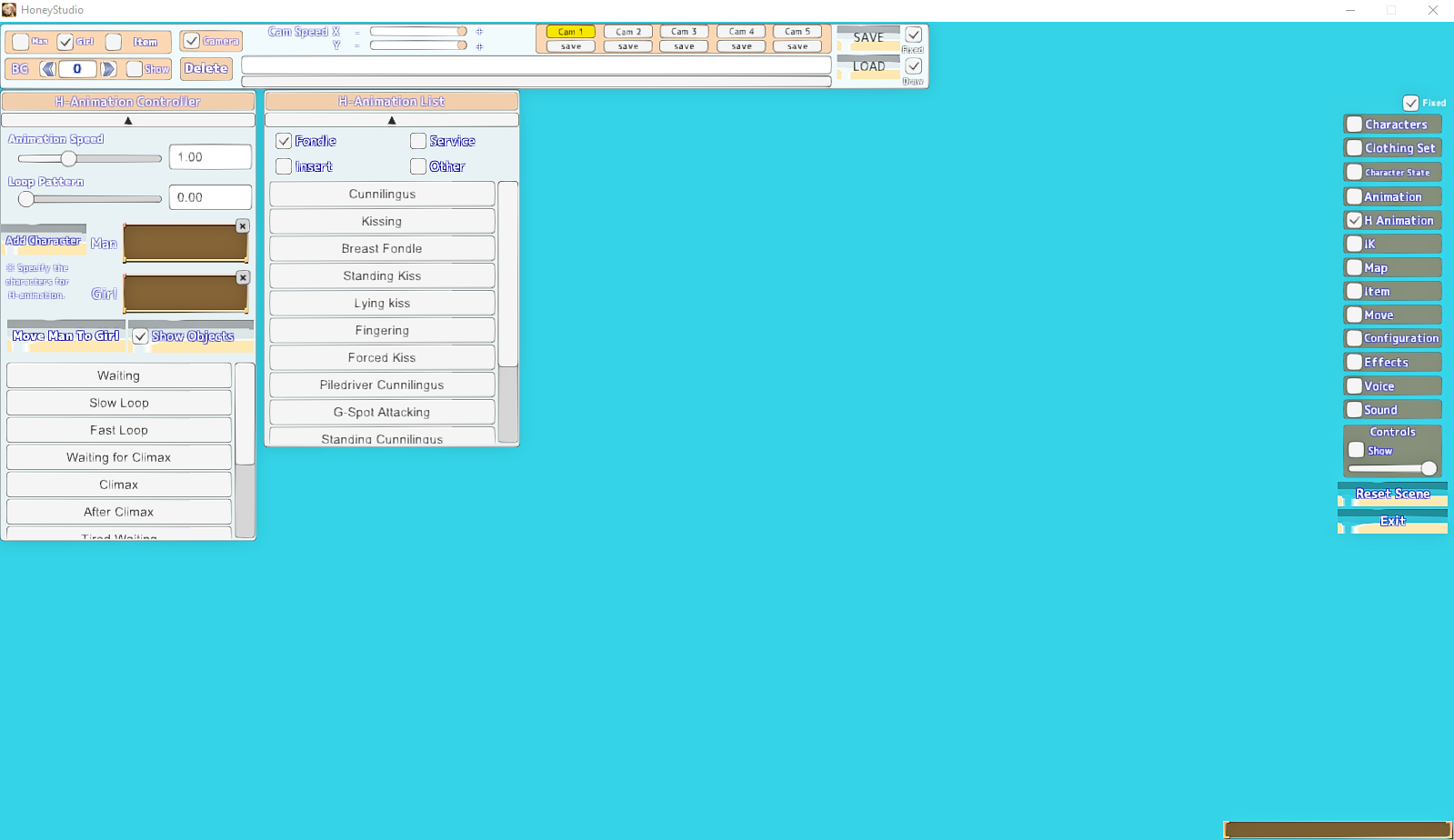Increase Cam Speed X with plus icon
The image size is (1454, 840).
479,32
